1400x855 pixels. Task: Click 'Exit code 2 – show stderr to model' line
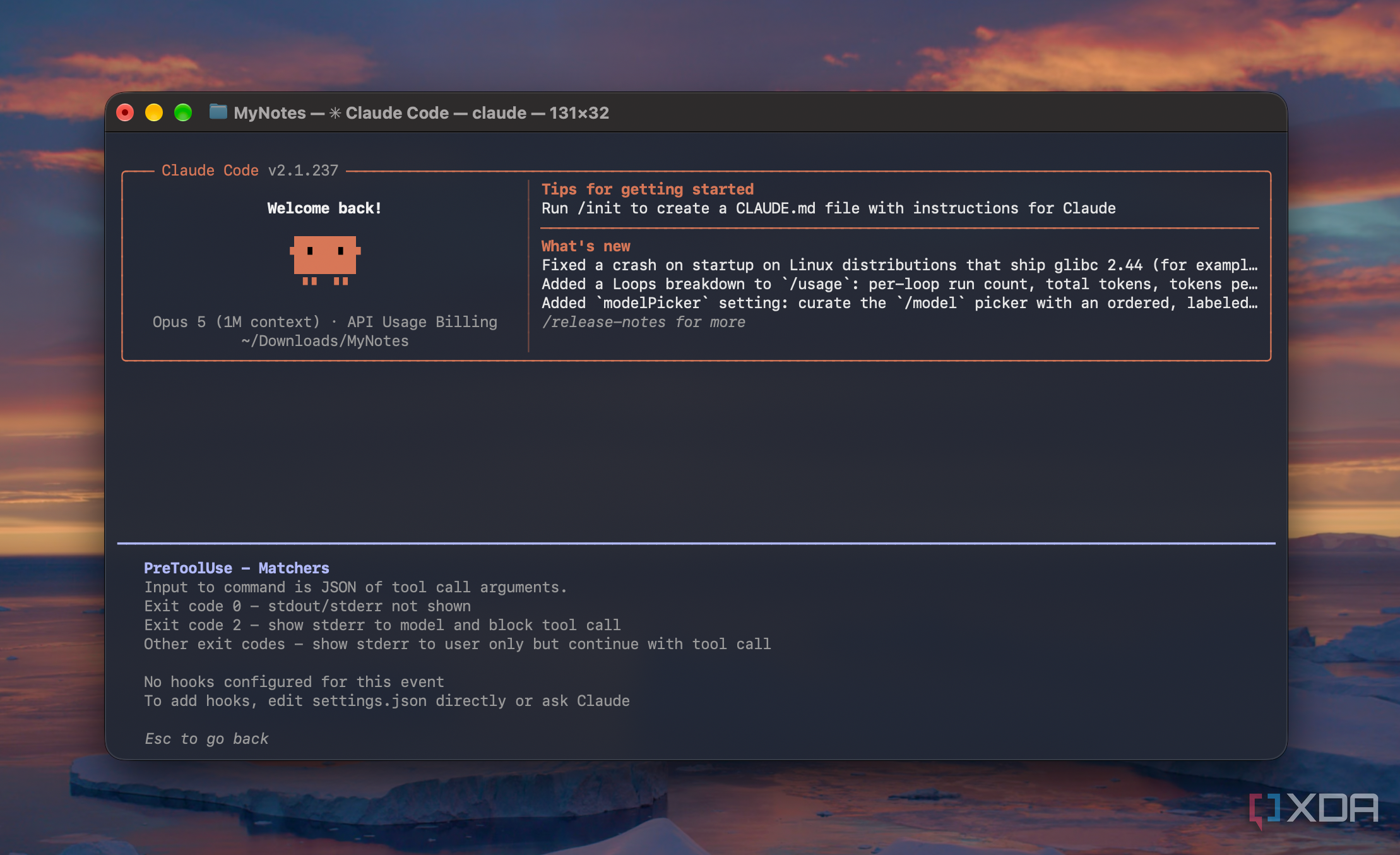pos(383,625)
